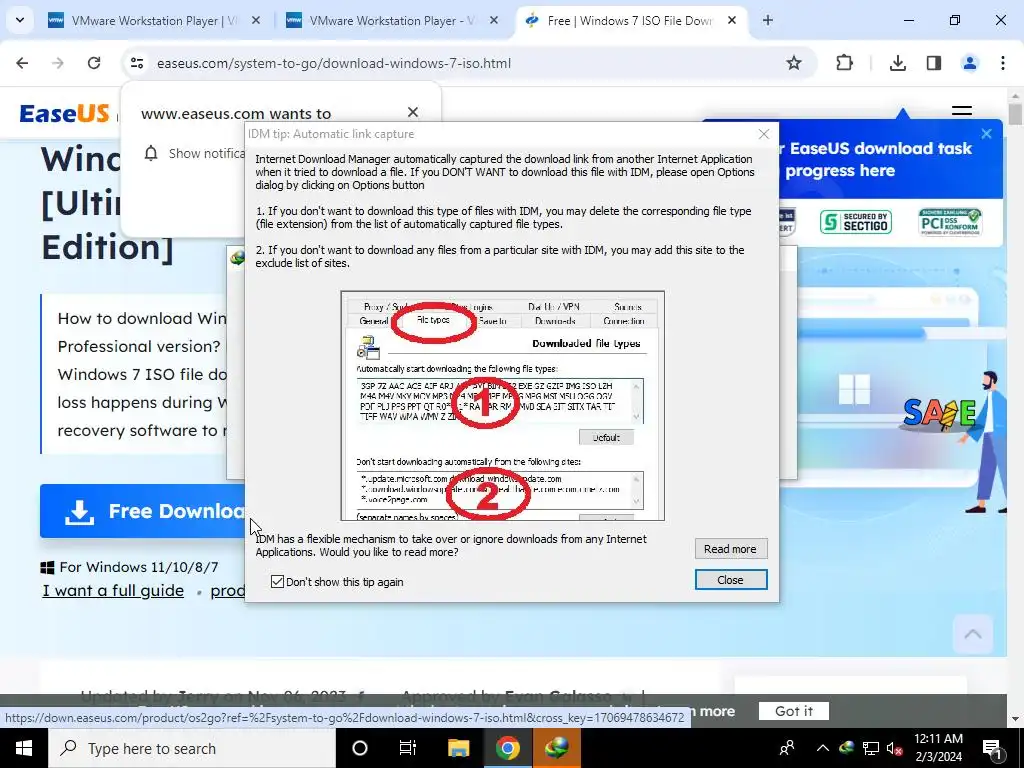Viewport: 1024px width, 768px height.
Task: Reload the current page
Action: click(x=94, y=63)
